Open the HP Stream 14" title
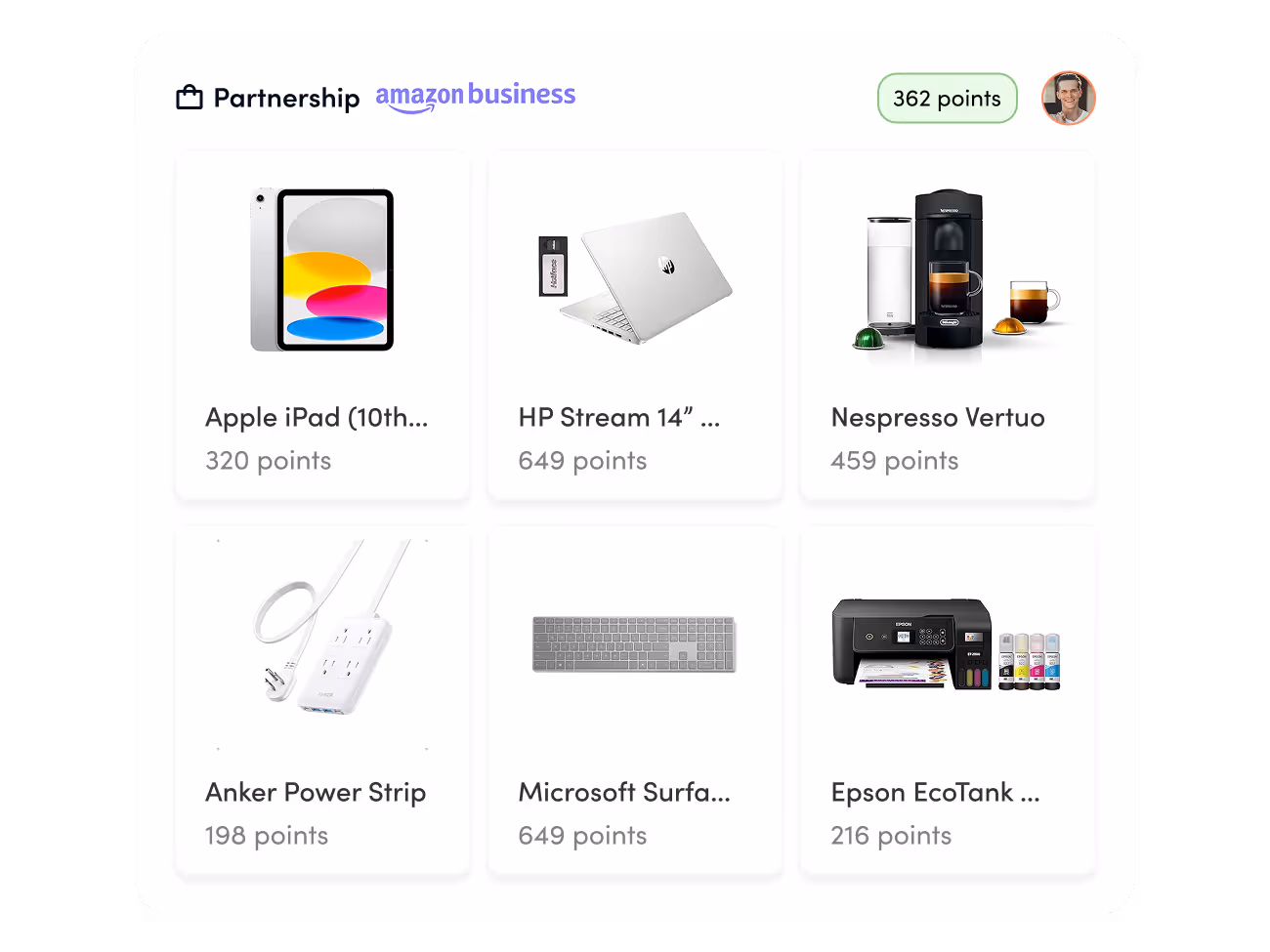Image resolution: width=1270 pixels, height=952 pixels. pyautogui.click(x=619, y=417)
